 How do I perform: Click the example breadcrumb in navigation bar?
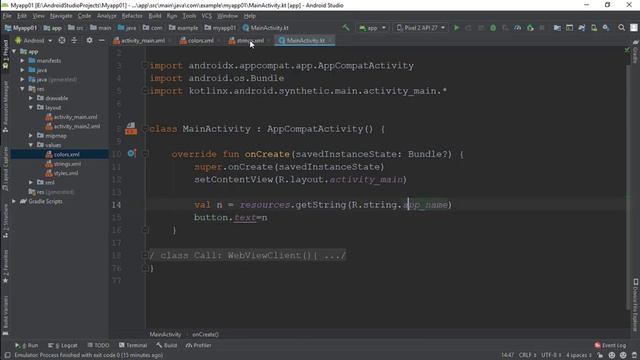(x=183, y=28)
